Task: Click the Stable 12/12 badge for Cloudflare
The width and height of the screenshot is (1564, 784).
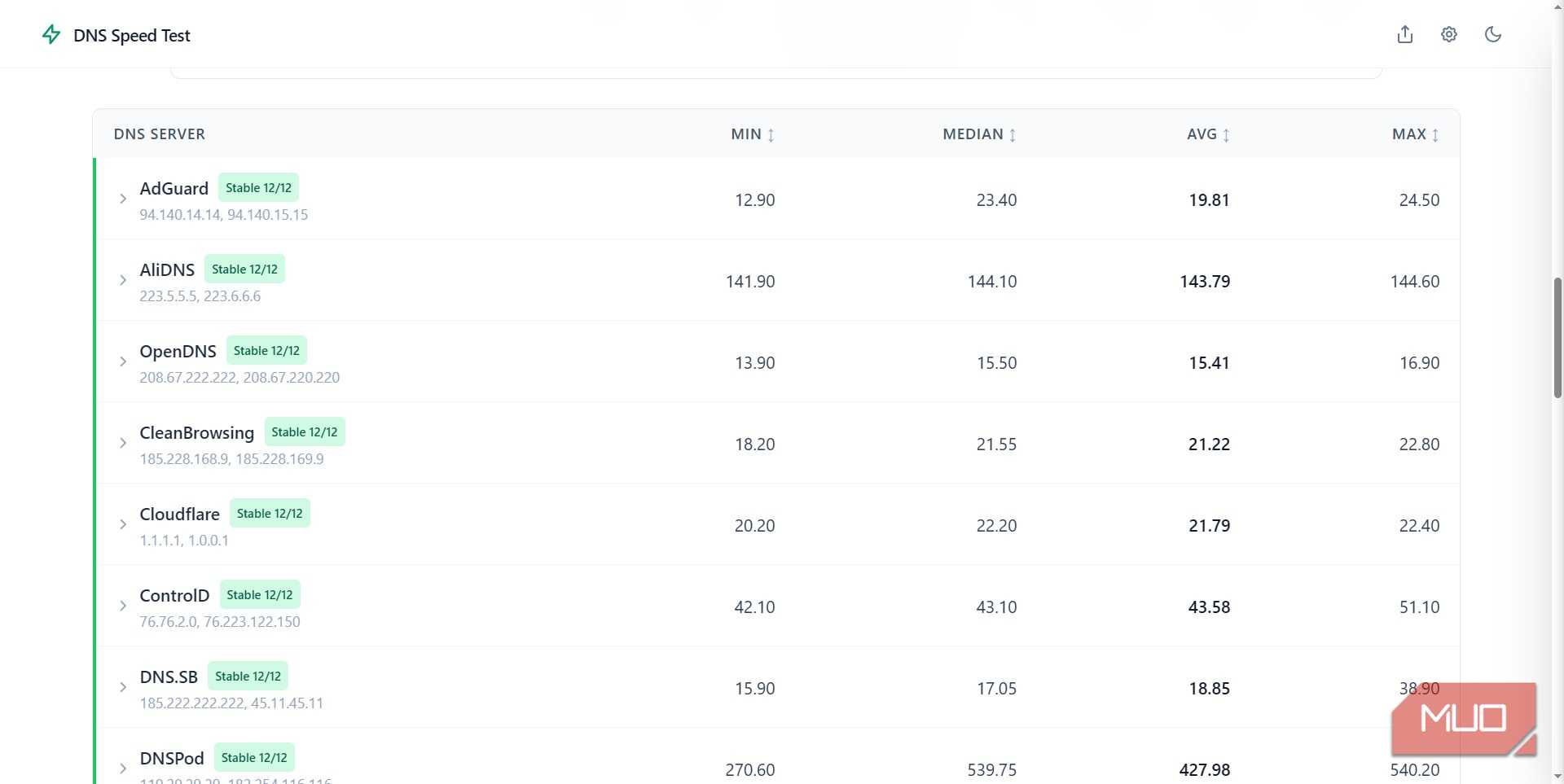Action: (270, 513)
